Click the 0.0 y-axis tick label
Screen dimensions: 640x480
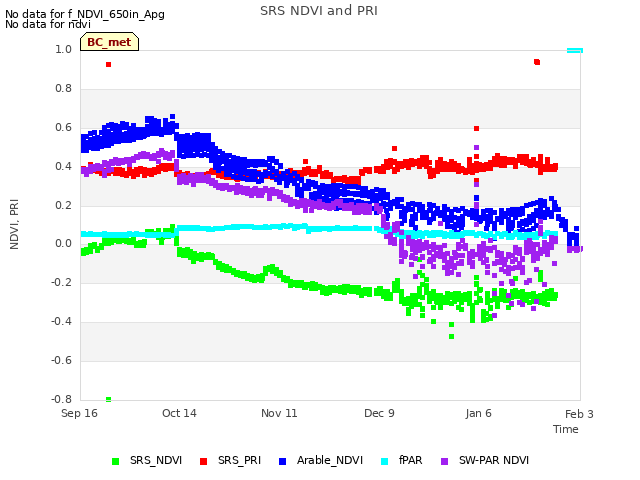tap(63, 244)
